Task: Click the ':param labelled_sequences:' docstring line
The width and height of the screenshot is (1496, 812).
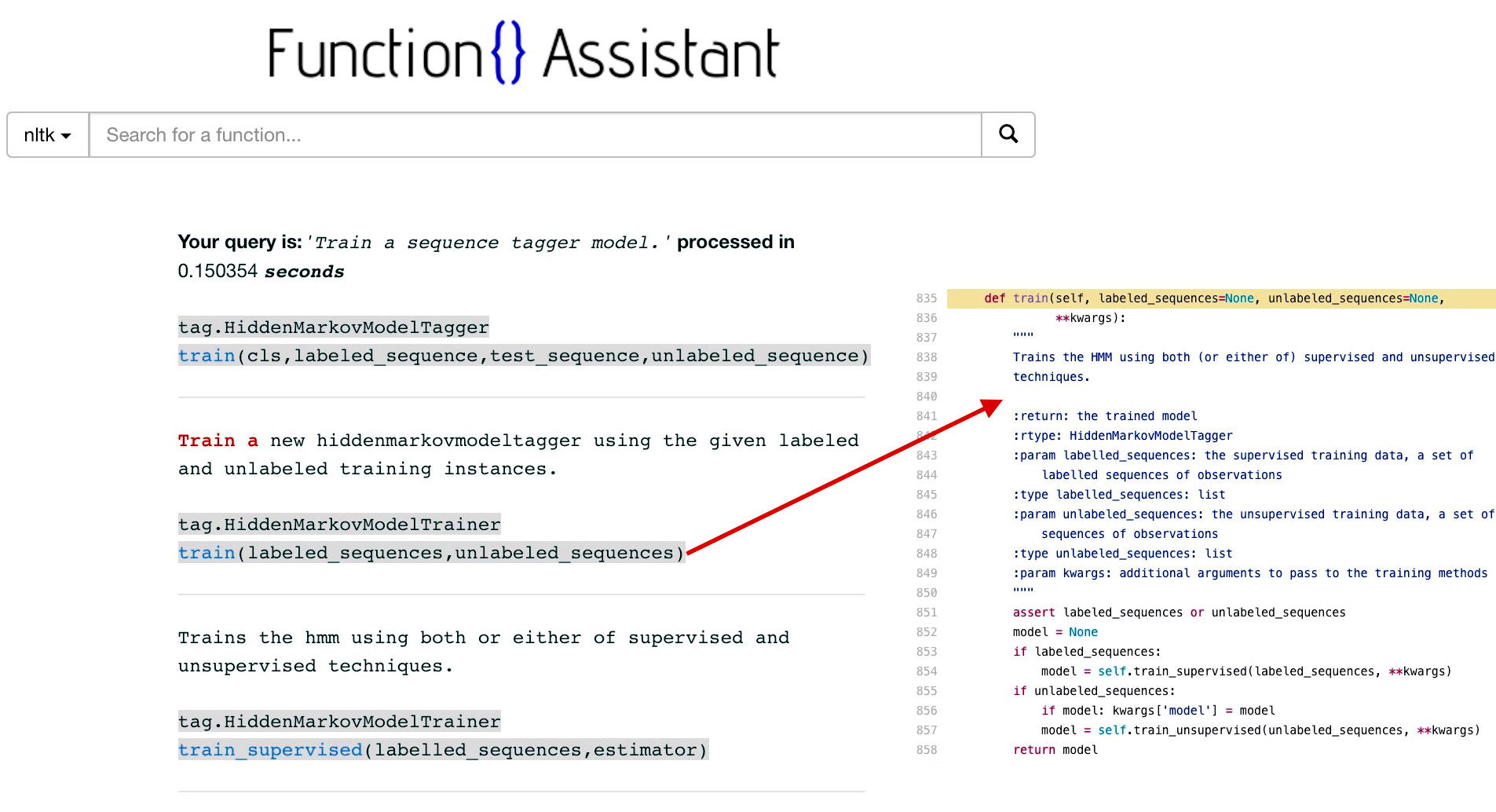Action: pyautogui.click(x=1243, y=455)
